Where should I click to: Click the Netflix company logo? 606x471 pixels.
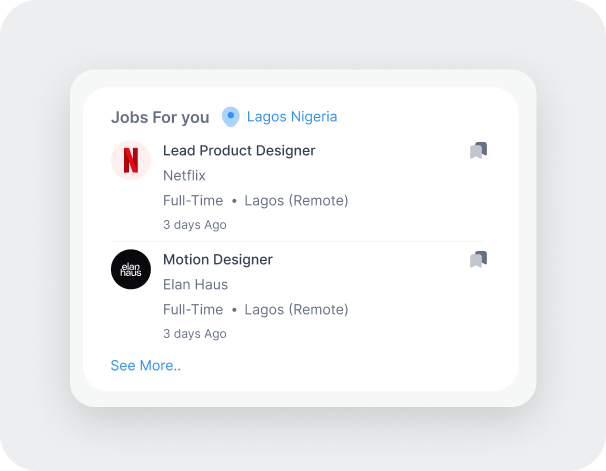(131, 160)
